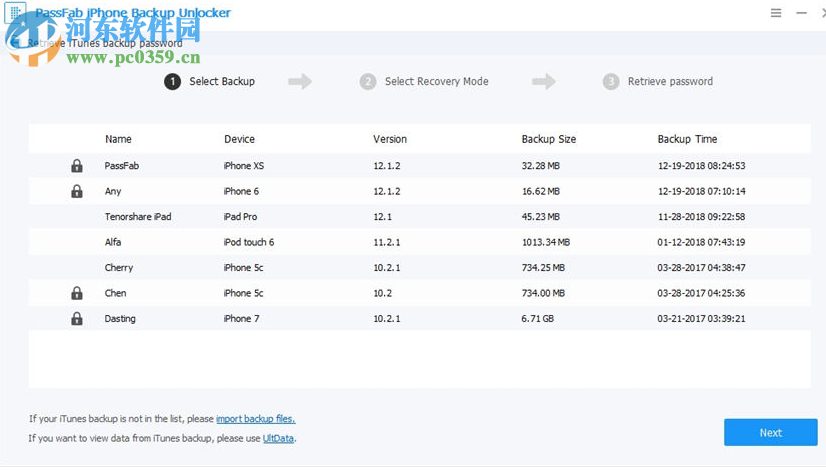Click the iPhone 7 device cell
The width and height of the screenshot is (826, 470).
click(241, 319)
